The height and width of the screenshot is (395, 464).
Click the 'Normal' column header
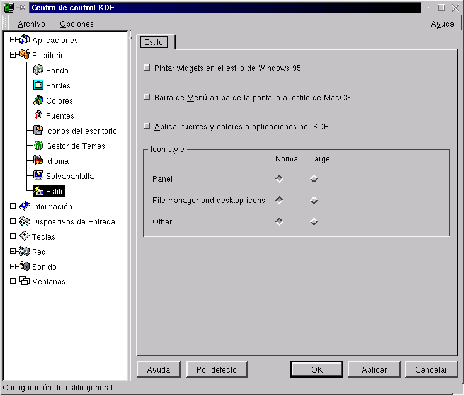click(x=286, y=159)
